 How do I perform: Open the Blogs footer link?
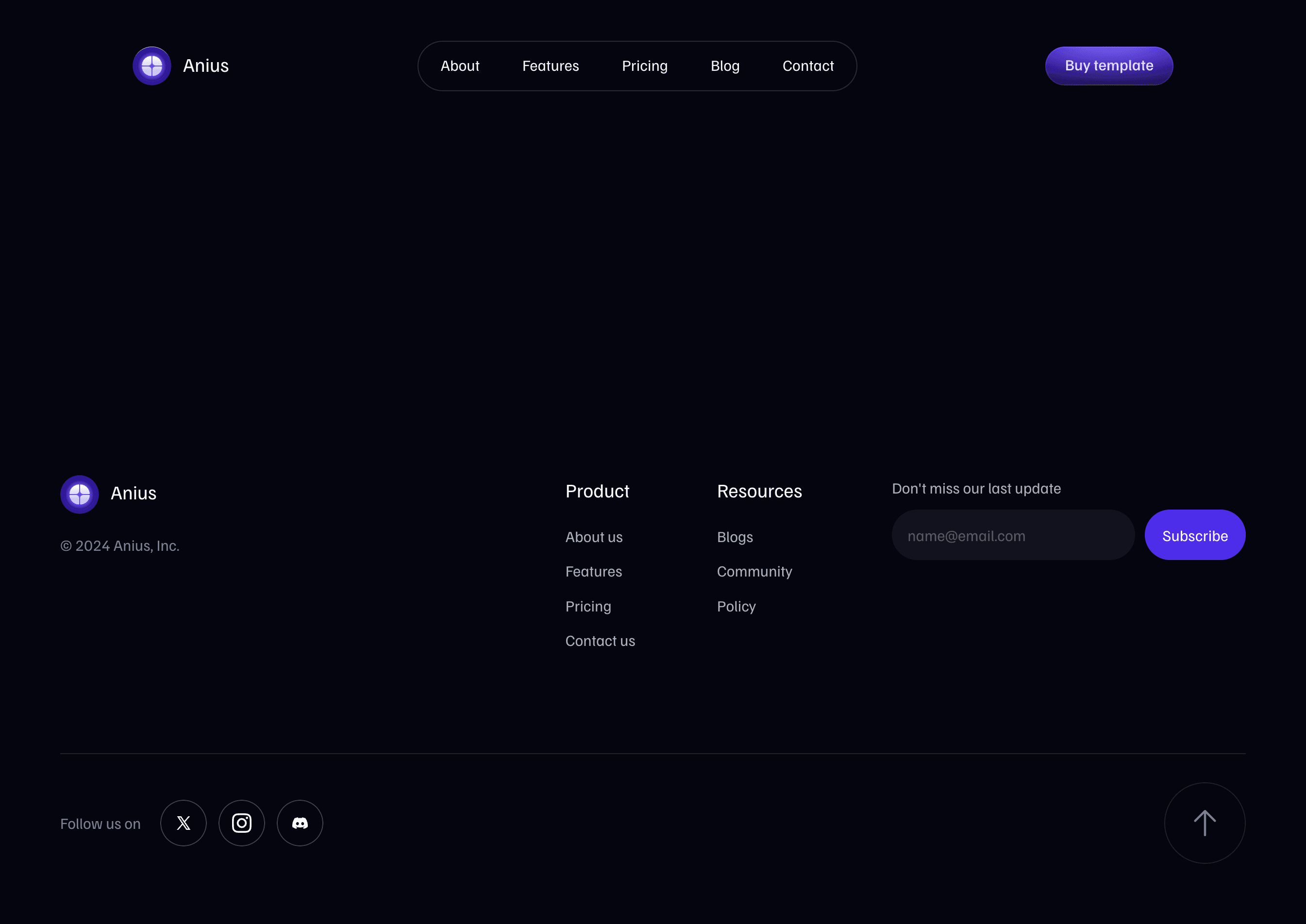[735, 537]
